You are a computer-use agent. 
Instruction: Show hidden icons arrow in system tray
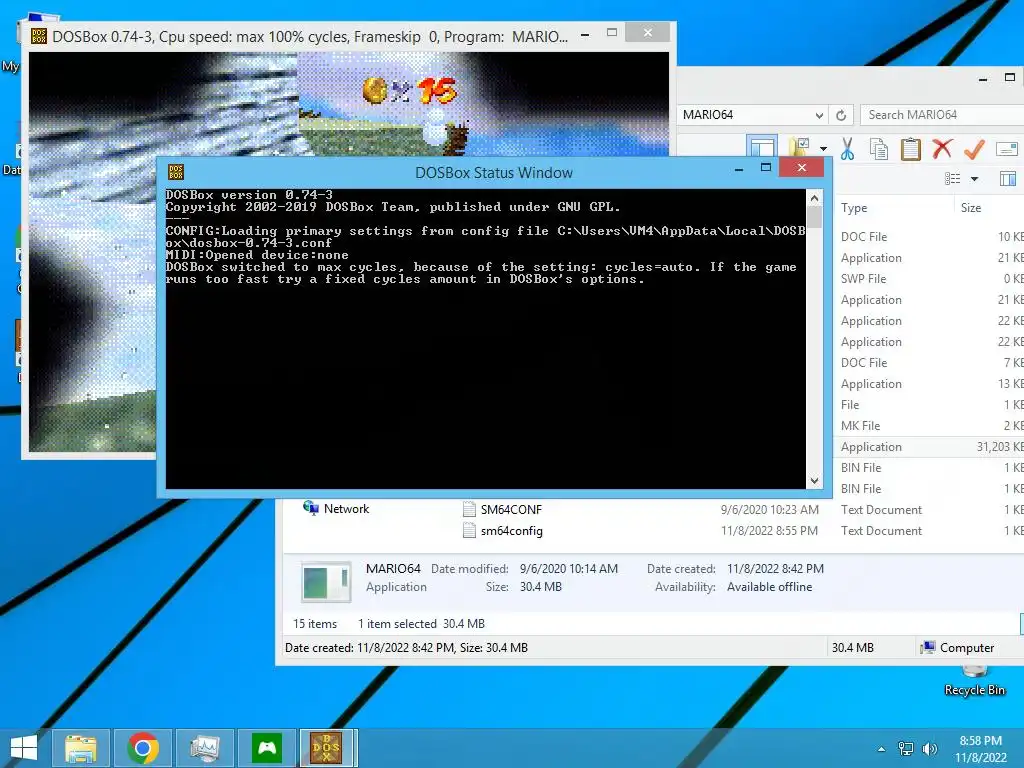coord(882,749)
